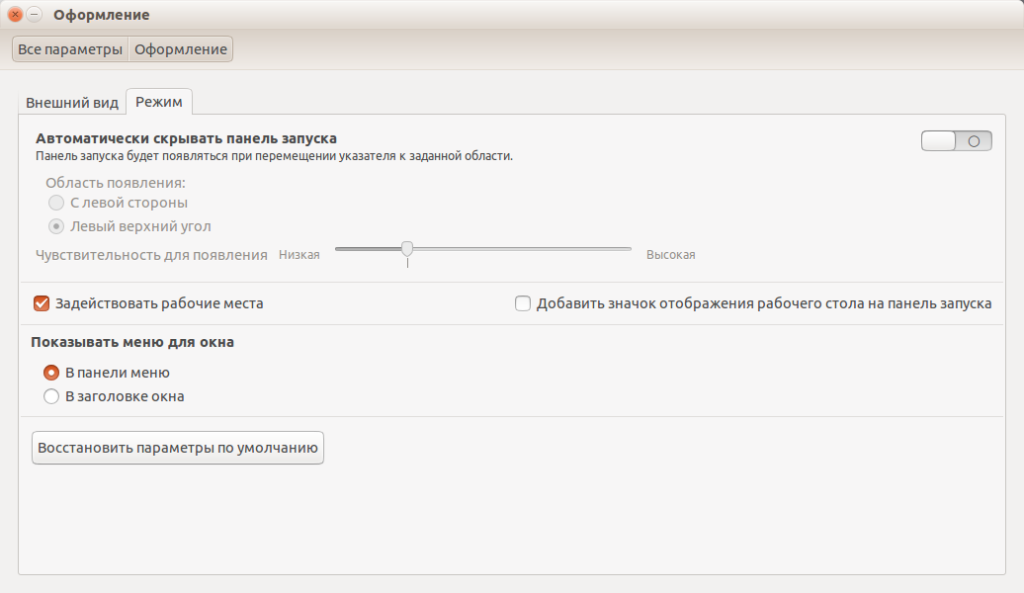The height and width of the screenshot is (593, 1024).
Task: Switch to the Внешний вид tab
Action: pos(72,103)
